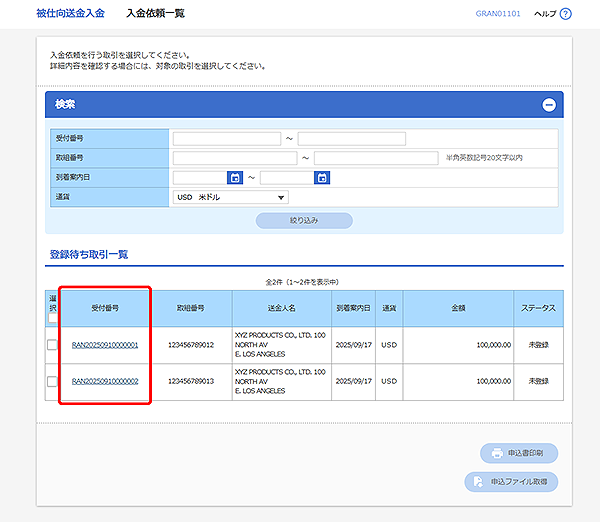600x522 pixels.
Task: Click the 受付番号 column header
Action: [x=105, y=308]
